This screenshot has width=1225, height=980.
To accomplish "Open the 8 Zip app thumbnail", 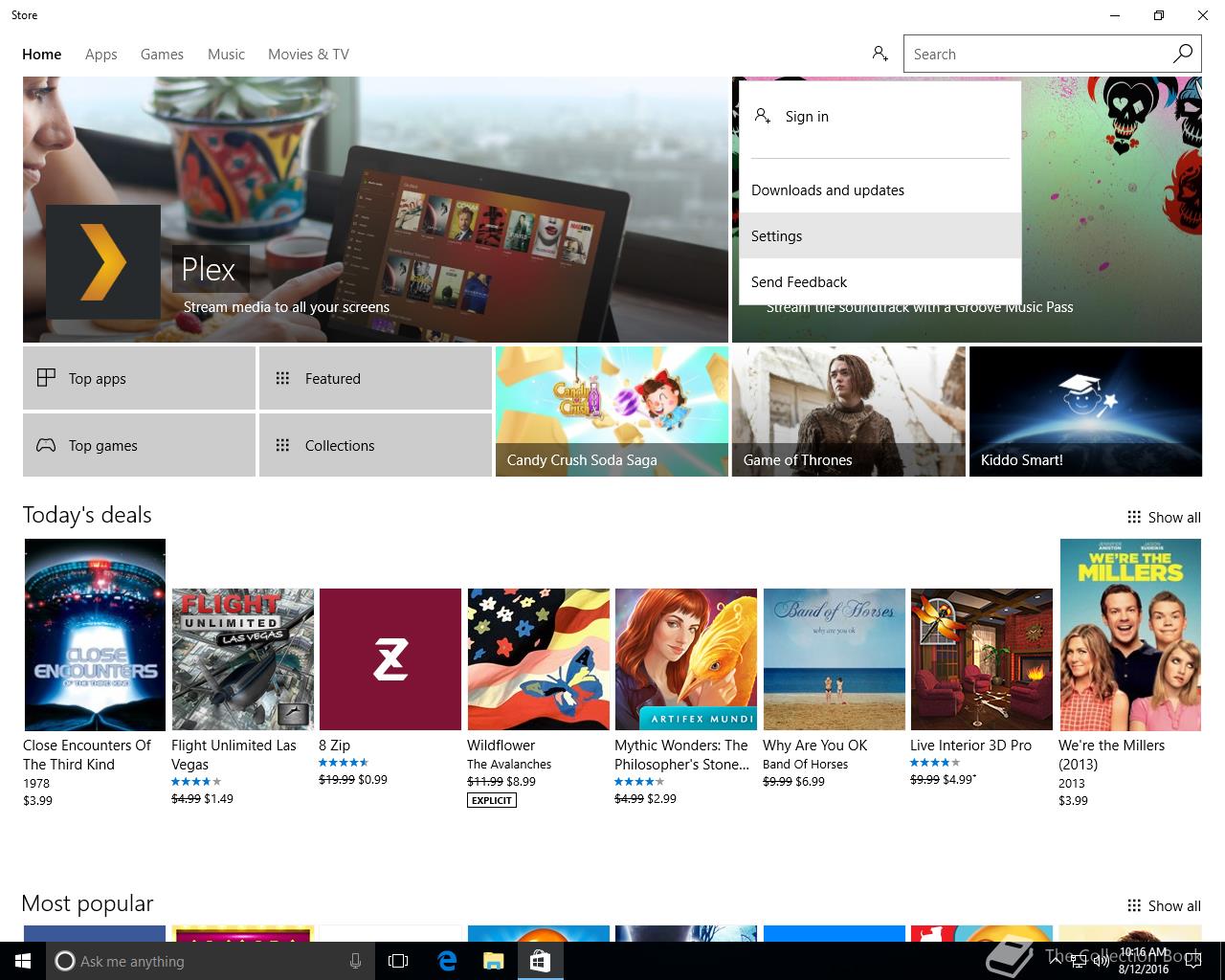I will tap(390, 659).
